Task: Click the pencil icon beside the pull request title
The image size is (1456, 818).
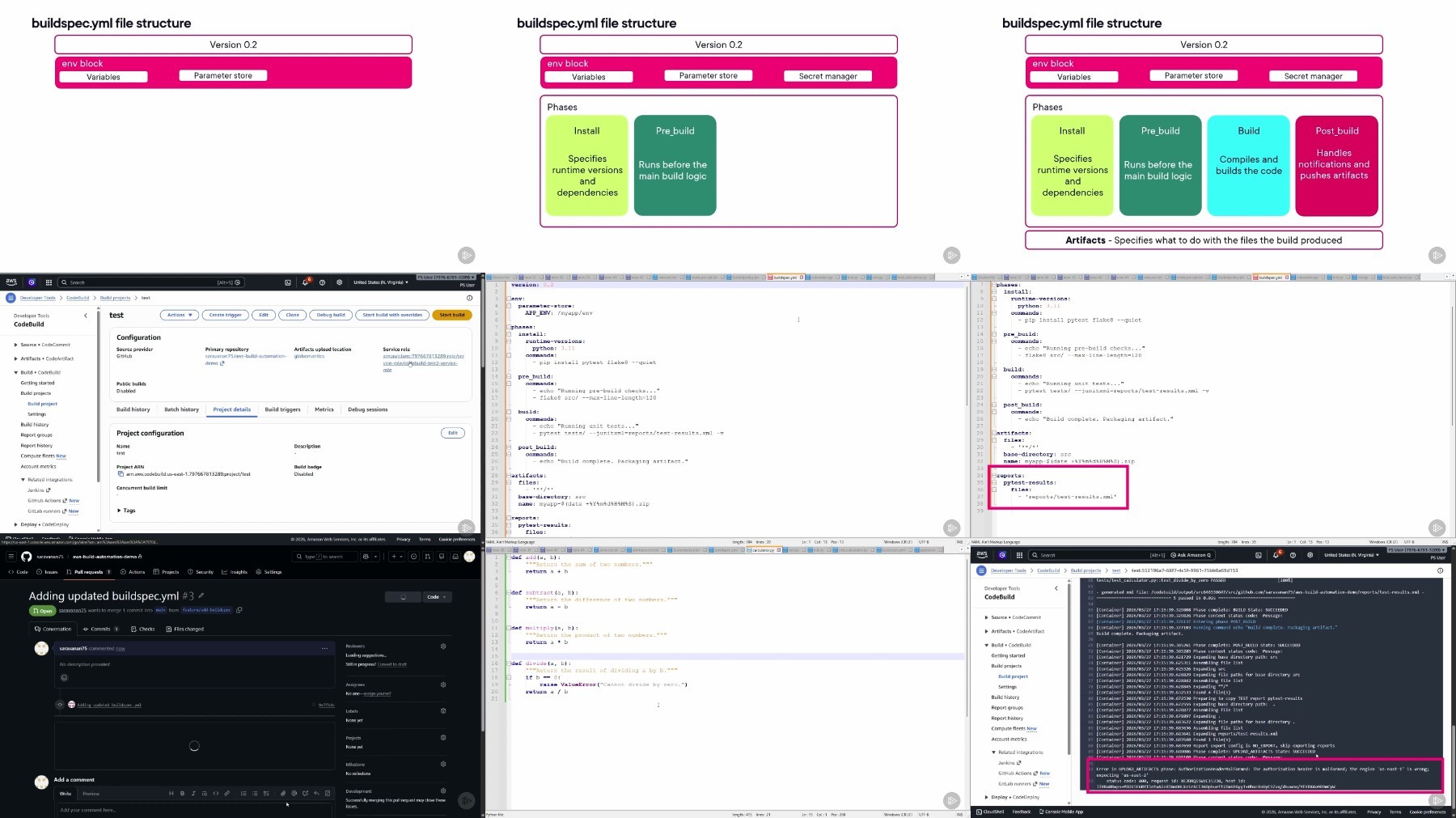Action: point(201,596)
